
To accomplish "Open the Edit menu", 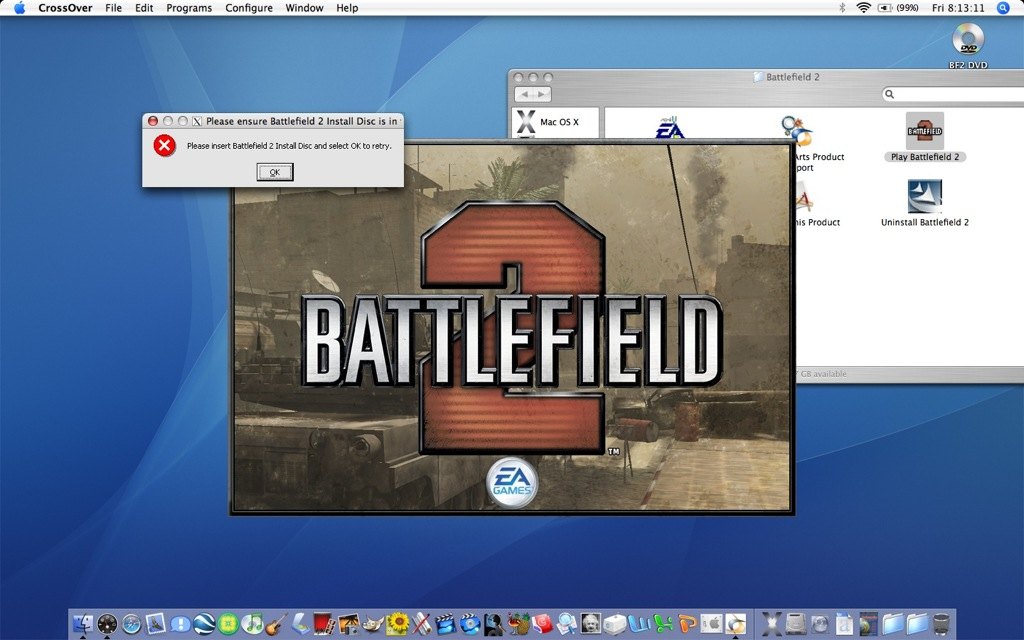I will 144,8.
